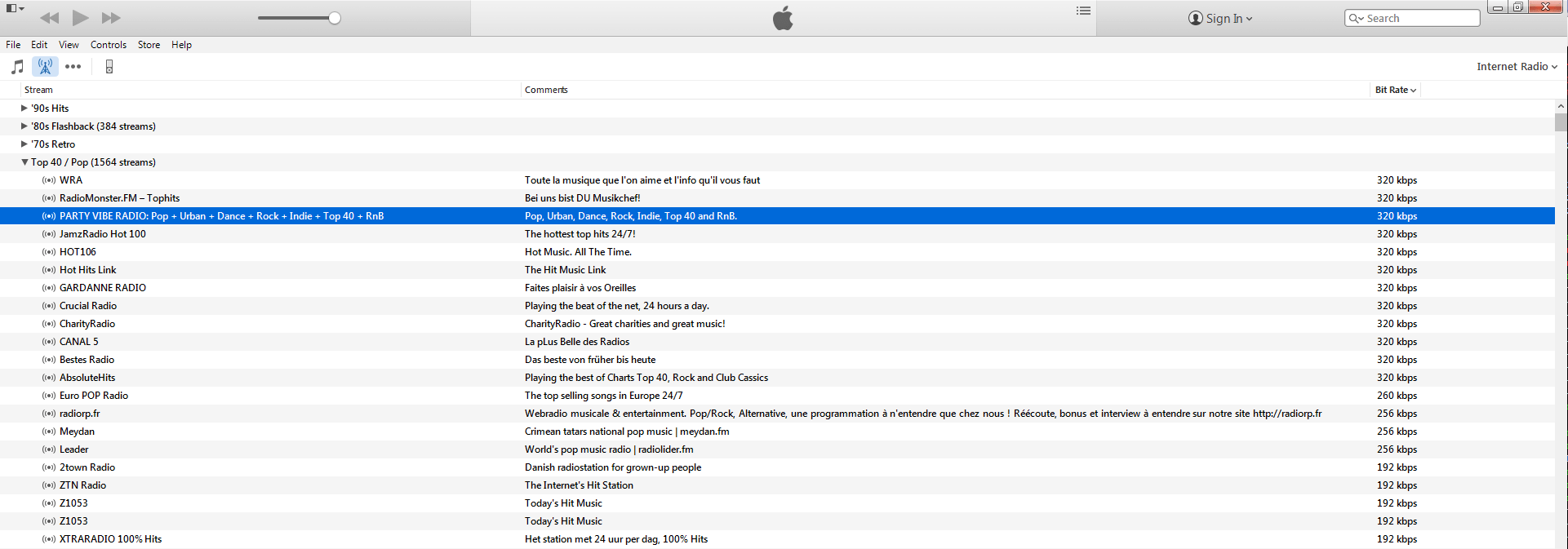Sort streams by the Bit Rate column
This screenshot has width=1568, height=549.
1395,90
